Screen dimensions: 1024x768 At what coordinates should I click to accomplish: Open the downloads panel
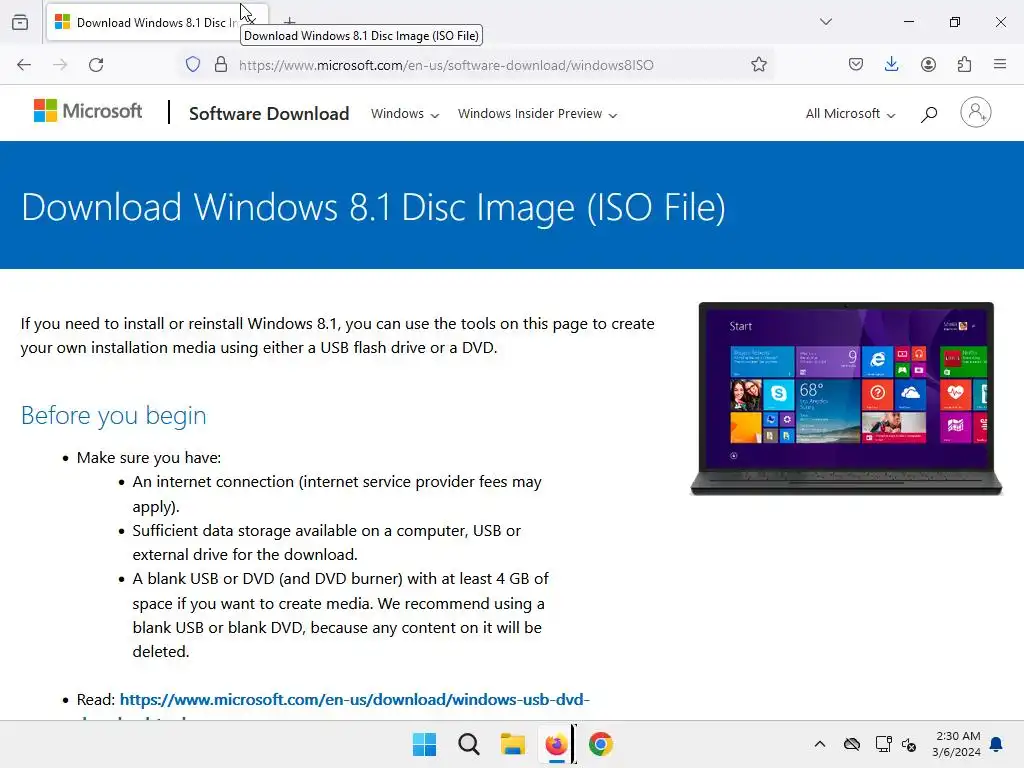891,65
